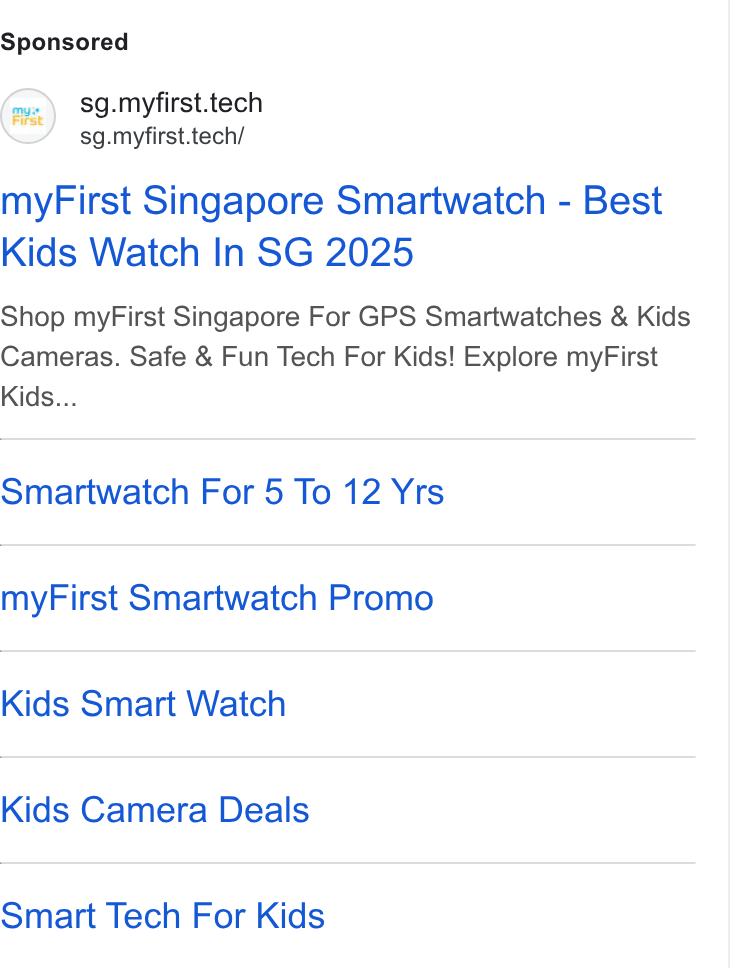Viewport: 730px width, 968px height.
Task: Click the truncated 'Kids...' description ending
Action: pyautogui.click(x=38, y=397)
